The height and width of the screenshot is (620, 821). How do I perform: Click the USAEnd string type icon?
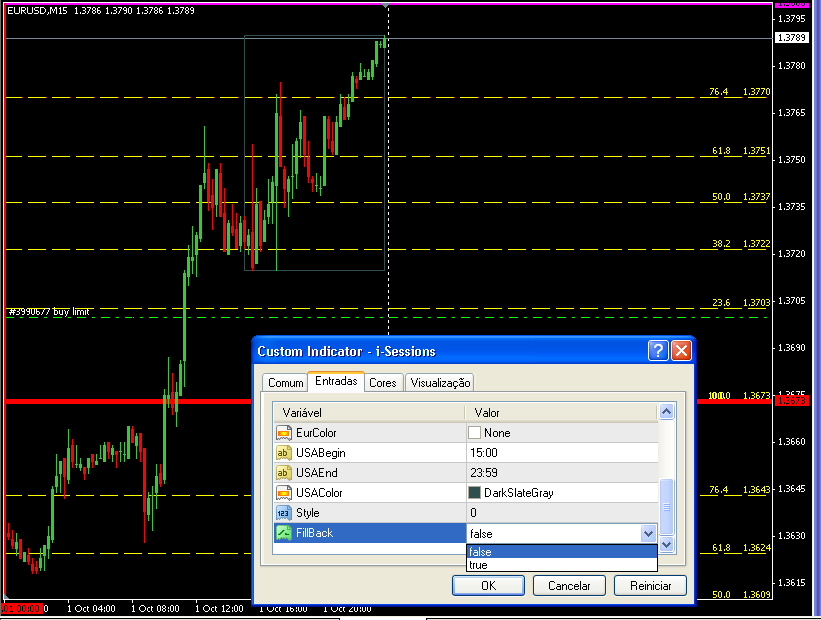[283, 473]
